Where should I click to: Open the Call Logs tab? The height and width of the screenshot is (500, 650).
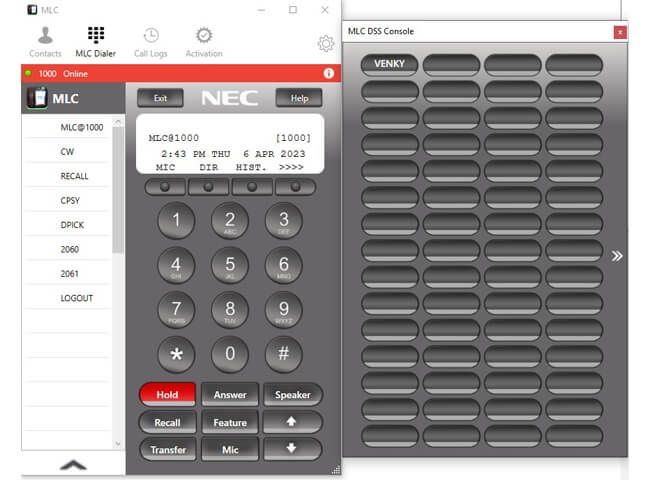[x=151, y=42]
